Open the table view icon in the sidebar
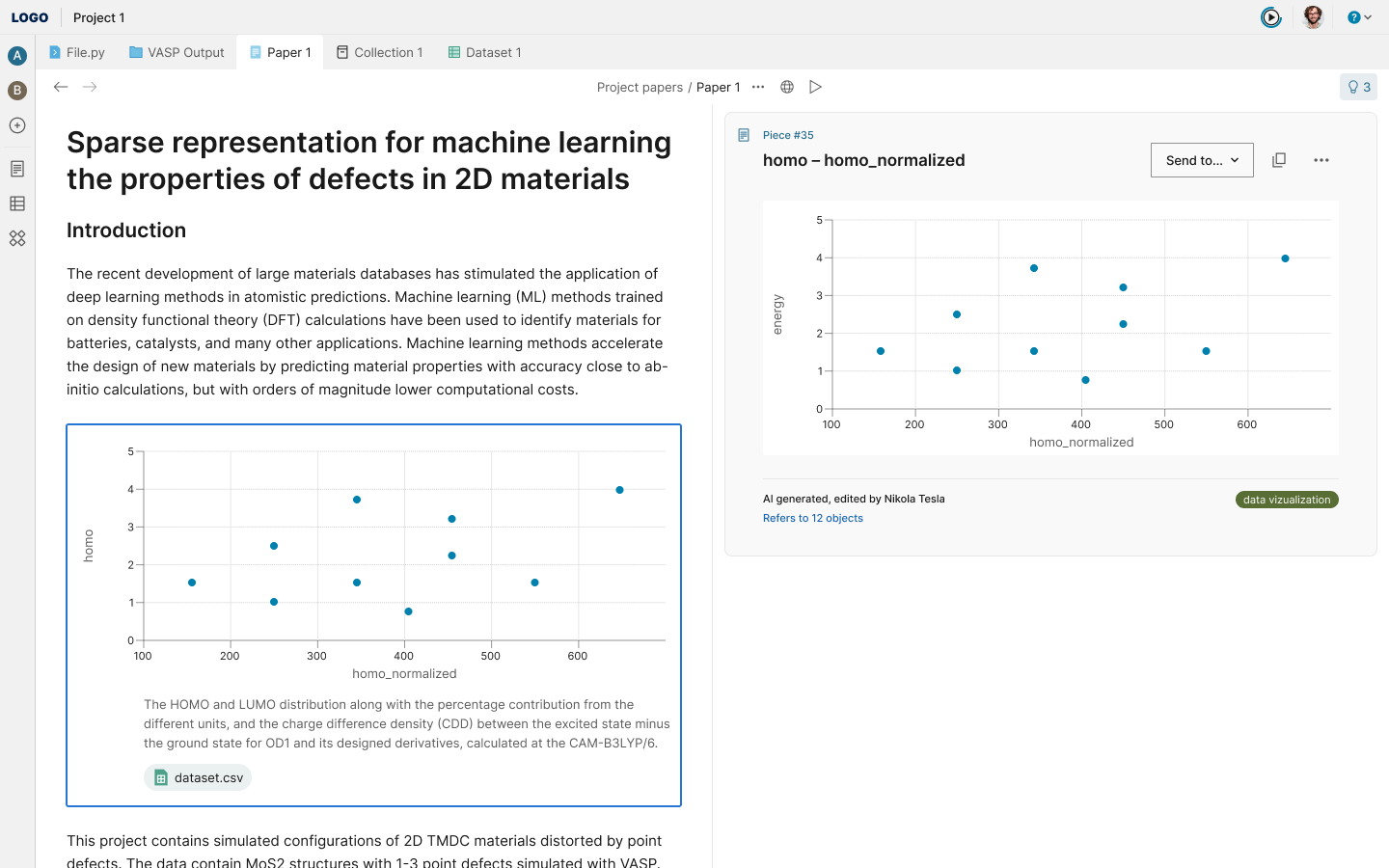 pyautogui.click(x=17, y=203)
